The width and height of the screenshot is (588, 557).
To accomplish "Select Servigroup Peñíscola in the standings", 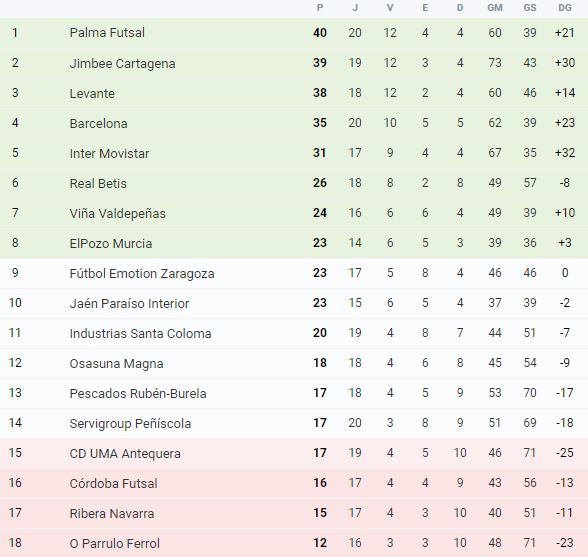I will (x=130, y=423).
